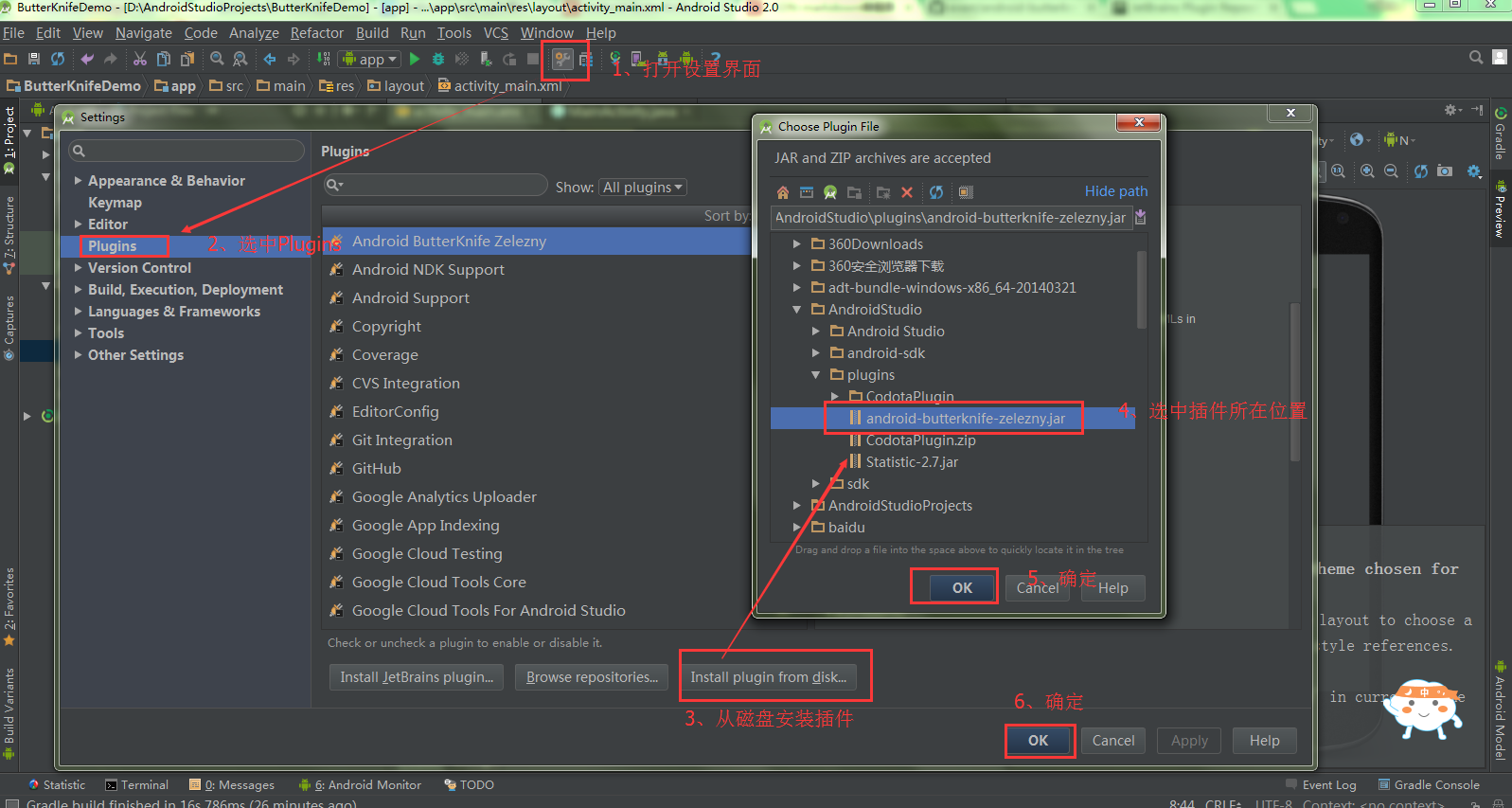Start debugging with the Debug bug icon
Image resolution: width=1512 pixels, height=808 pixels.
[x=438, y=59]
